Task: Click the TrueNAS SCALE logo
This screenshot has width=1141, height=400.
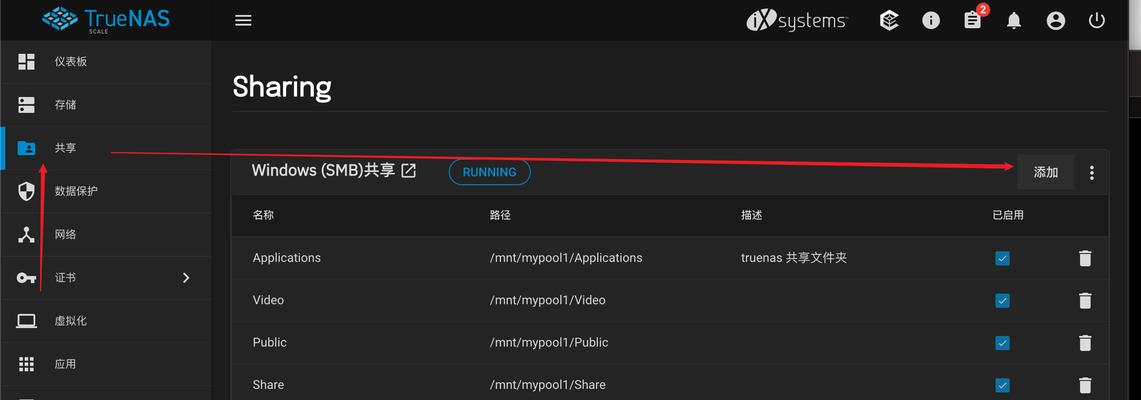Action: (x=106, y=20)
